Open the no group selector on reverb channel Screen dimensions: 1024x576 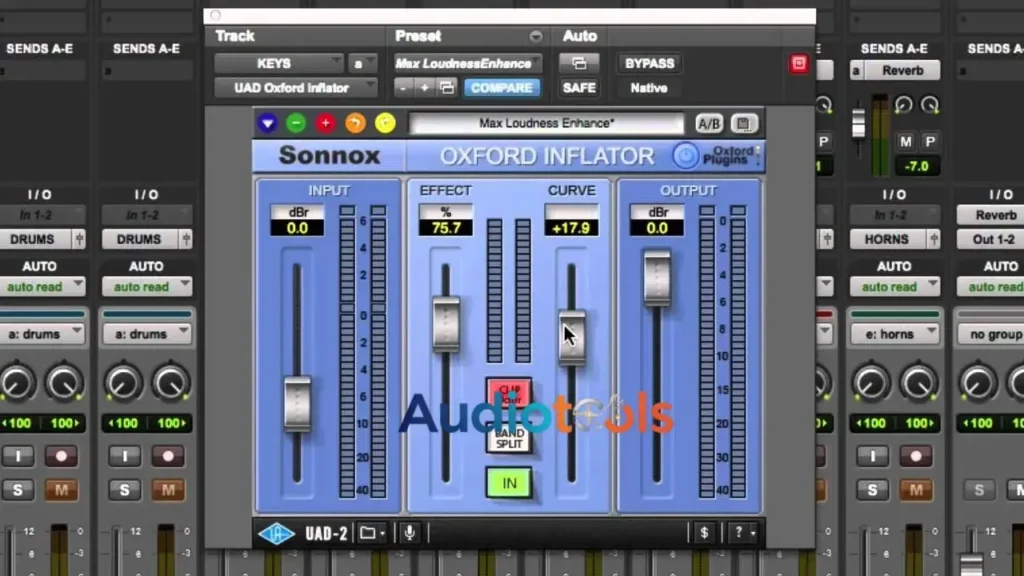coord(992,334)
